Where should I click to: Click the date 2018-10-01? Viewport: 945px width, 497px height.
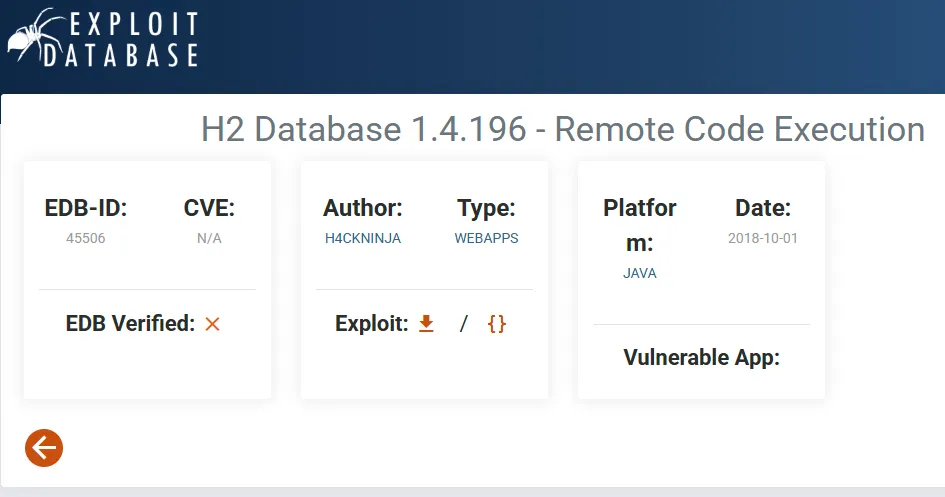[762, 238]
